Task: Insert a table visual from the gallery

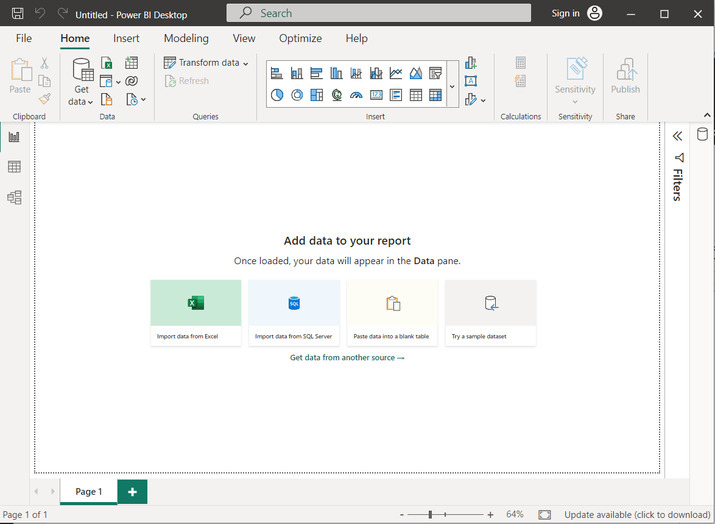Action: point(416,95)
